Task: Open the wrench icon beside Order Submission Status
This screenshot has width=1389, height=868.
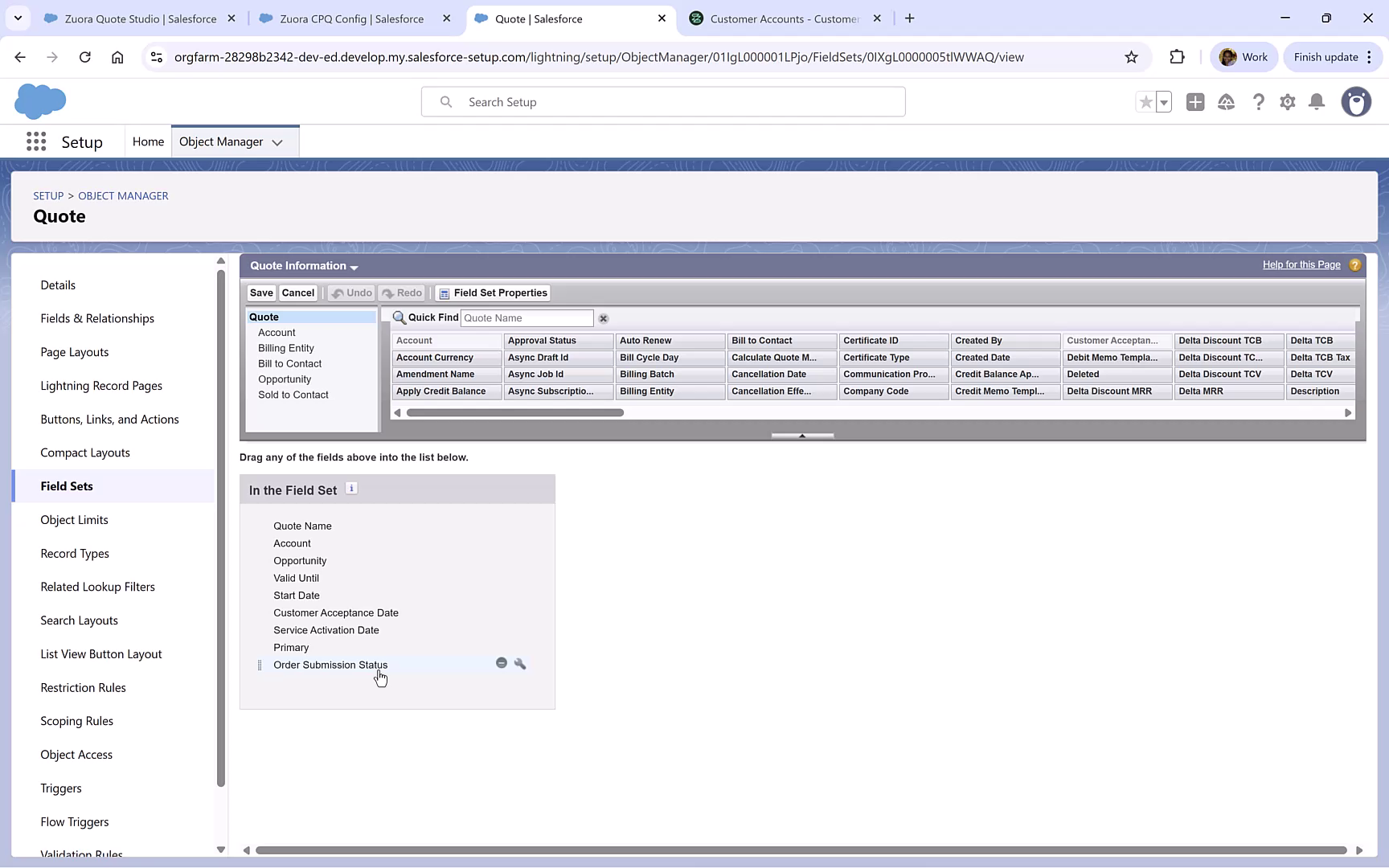Action: 521,663
